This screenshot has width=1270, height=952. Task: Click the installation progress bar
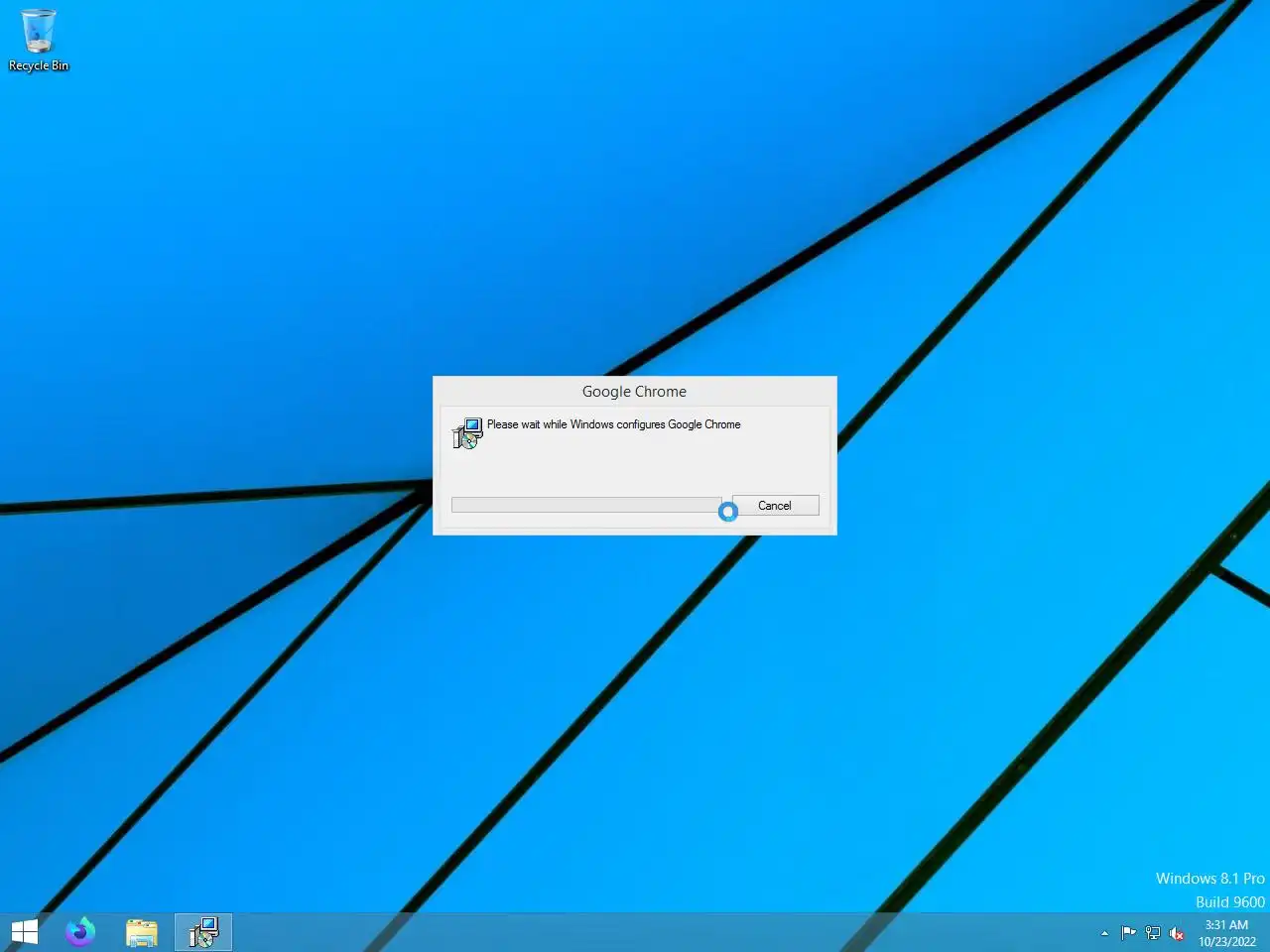586,506
